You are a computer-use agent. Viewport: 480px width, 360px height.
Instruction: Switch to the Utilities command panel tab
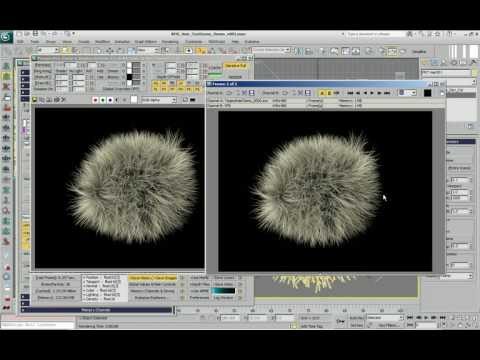point(473,62)
